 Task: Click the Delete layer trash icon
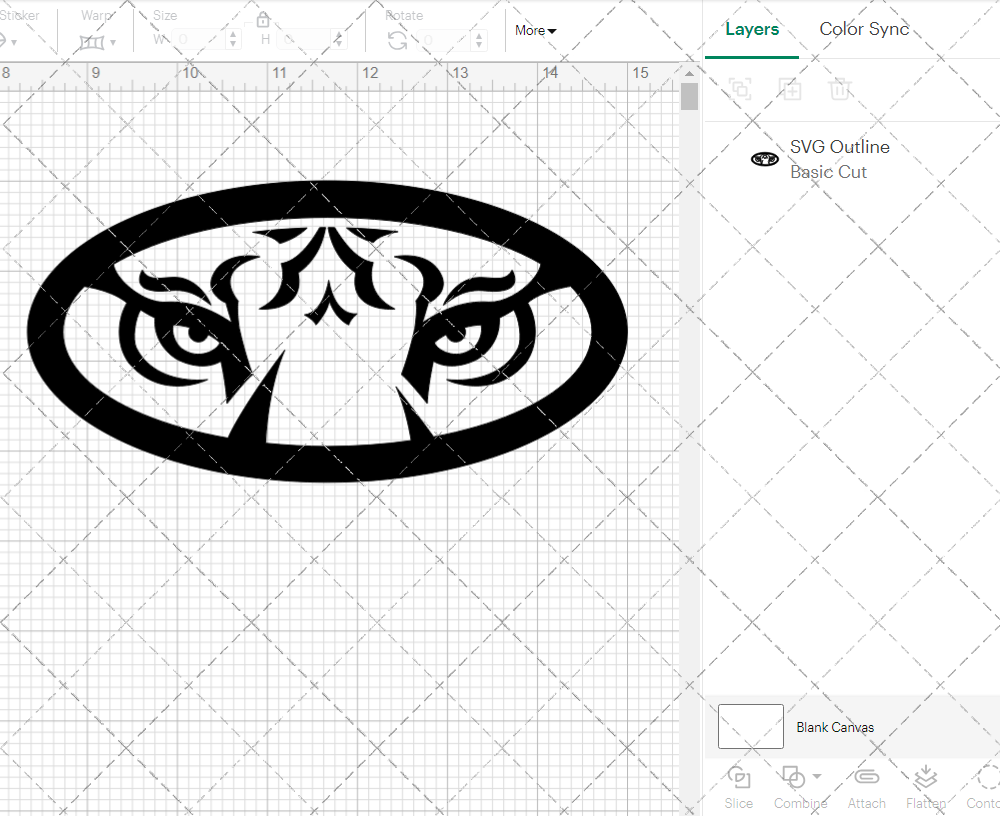point(840,89)
